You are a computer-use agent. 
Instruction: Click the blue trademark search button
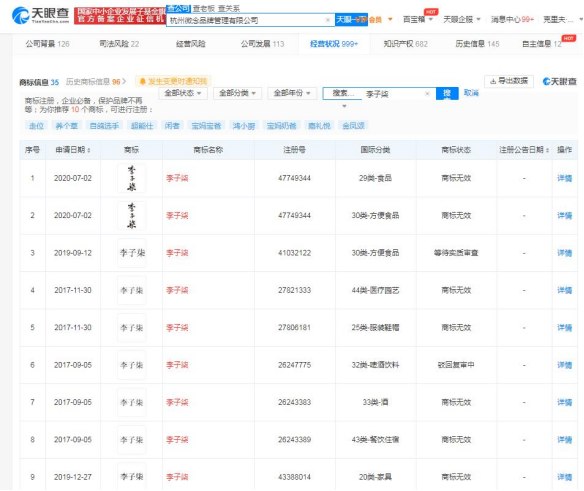(x=447, y=94)
